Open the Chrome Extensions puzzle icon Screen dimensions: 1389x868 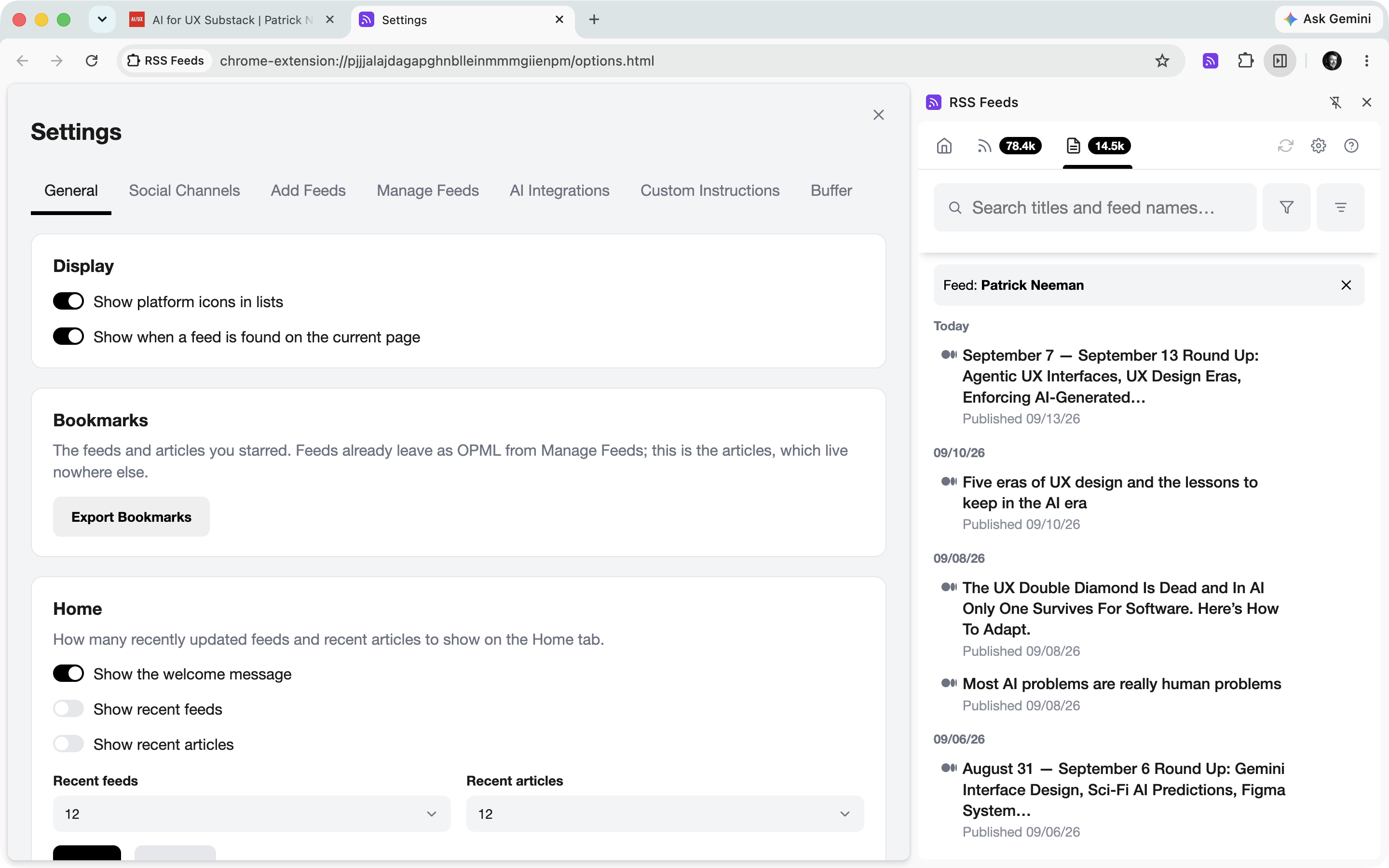pyautogui.click(x=1245, y=61)
